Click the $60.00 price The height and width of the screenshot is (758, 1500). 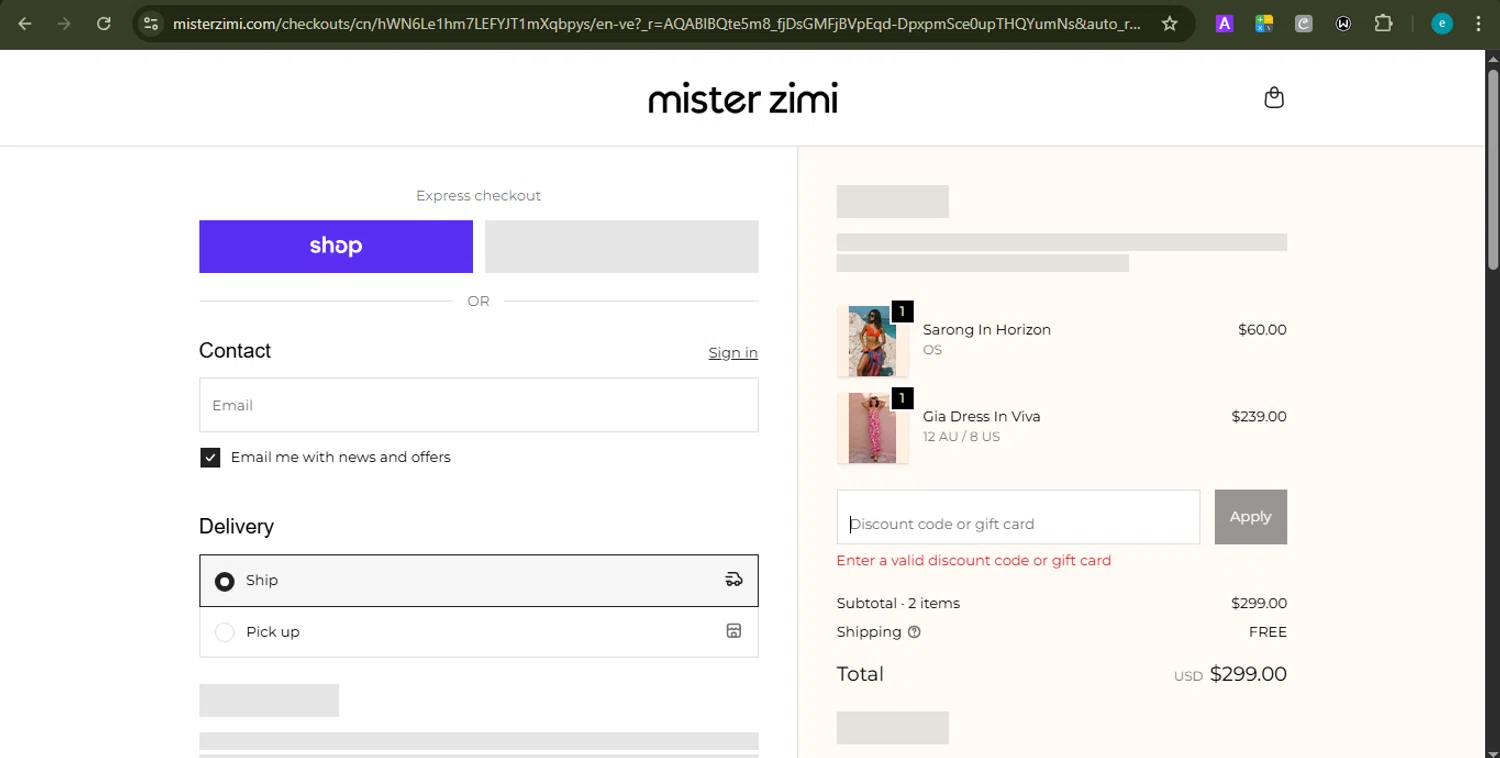point(1262,330)
